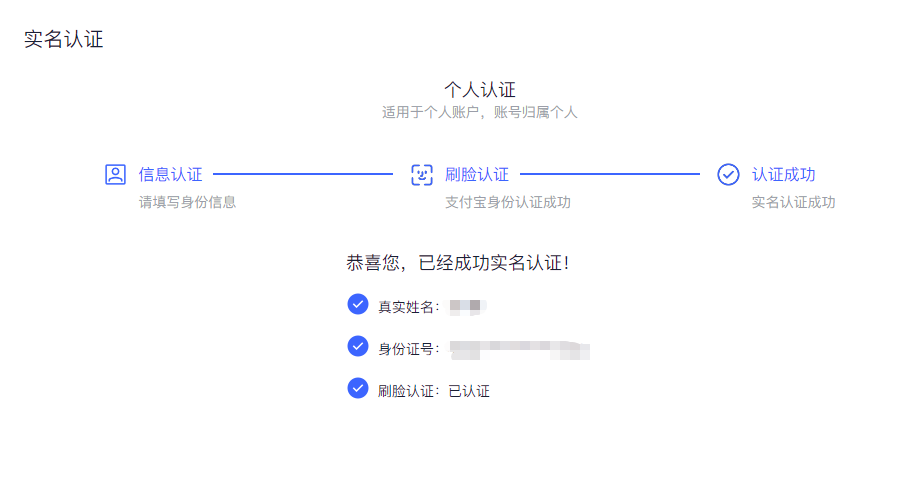Click the 刷脸认证 face scan icon
The height and width of the screenshot is (495, 913).
click(422, 174)
